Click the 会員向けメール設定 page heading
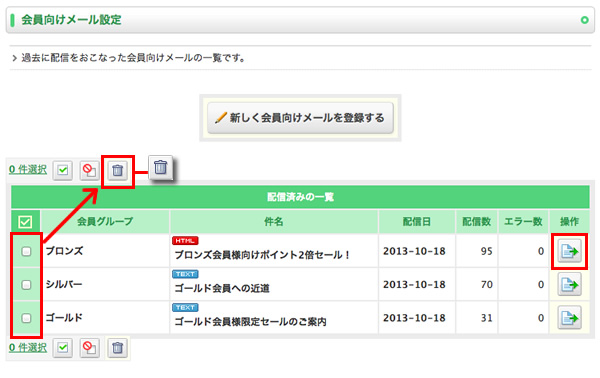This screenshot has height=378, width=600. [71, 20]
